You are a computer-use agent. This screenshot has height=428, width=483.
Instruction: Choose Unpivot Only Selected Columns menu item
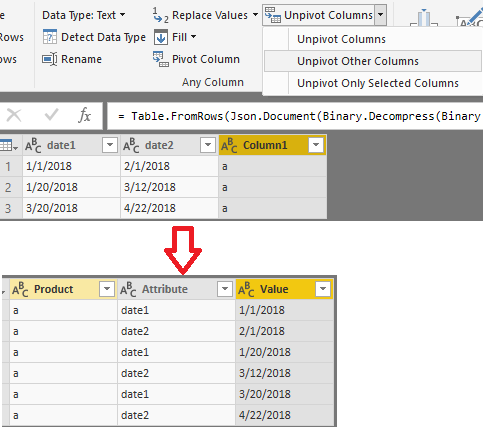click(373, 83)
